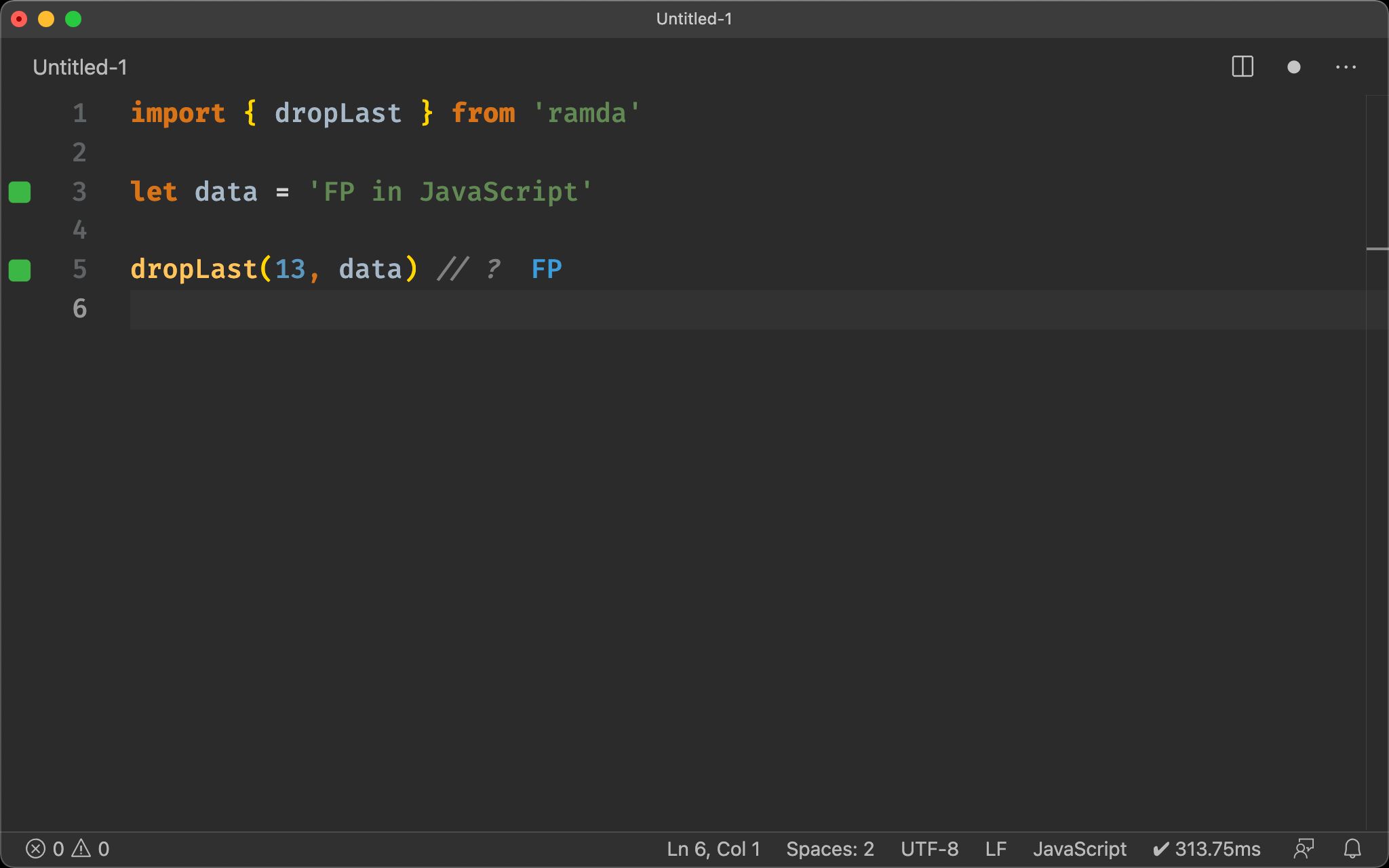Click the dropLast call on line 5
This screenshot has height=868, width=1389.
point(194,270)
